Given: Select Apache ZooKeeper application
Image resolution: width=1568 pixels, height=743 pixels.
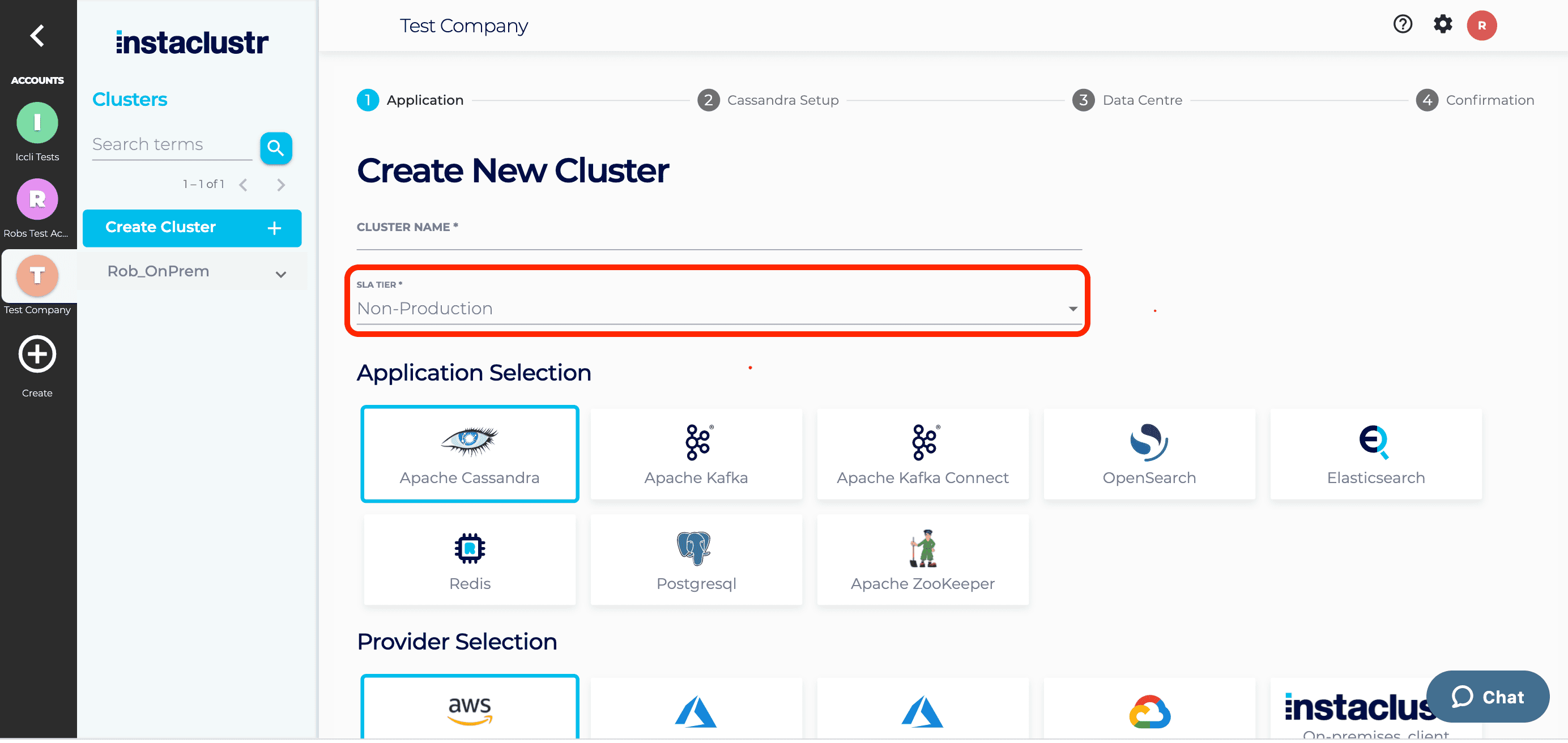Looking at the screenshot, I should click(x=922, y=559).
